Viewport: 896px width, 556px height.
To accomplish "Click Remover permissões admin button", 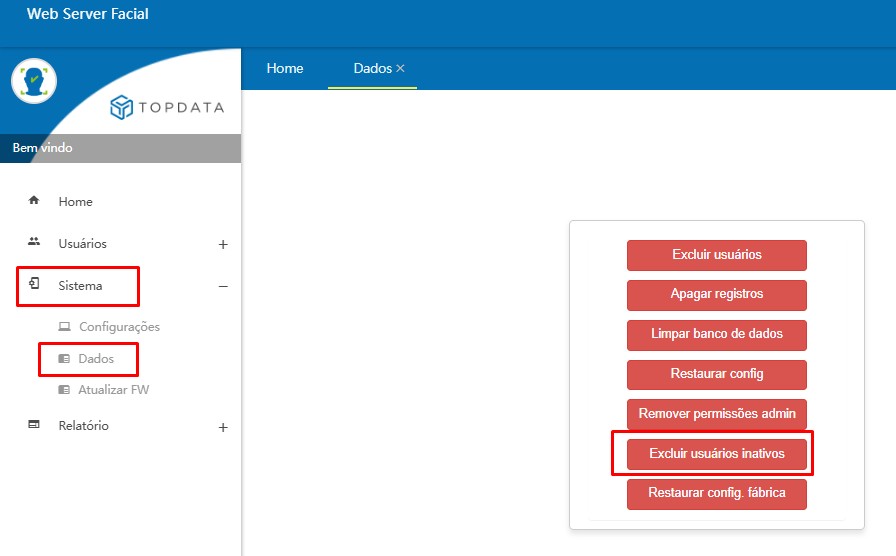I will tap(717, 414).
